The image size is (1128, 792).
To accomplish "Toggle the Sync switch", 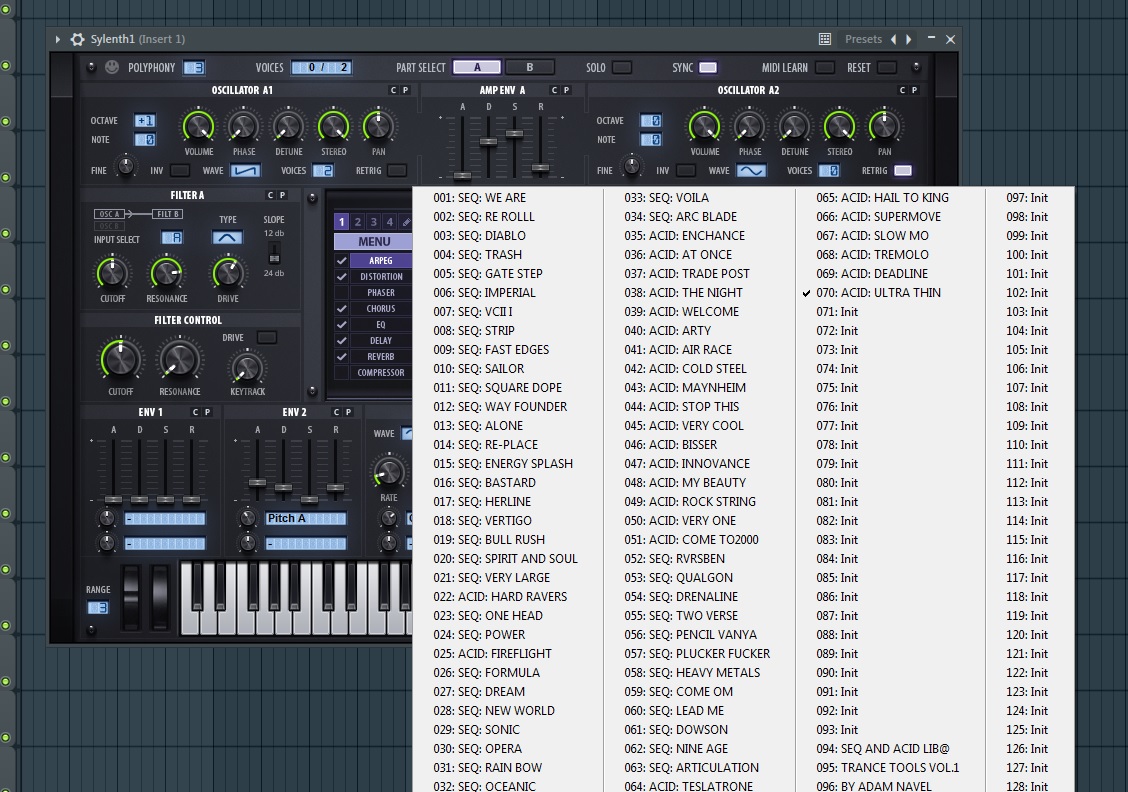I will click(x=708, y=68).
